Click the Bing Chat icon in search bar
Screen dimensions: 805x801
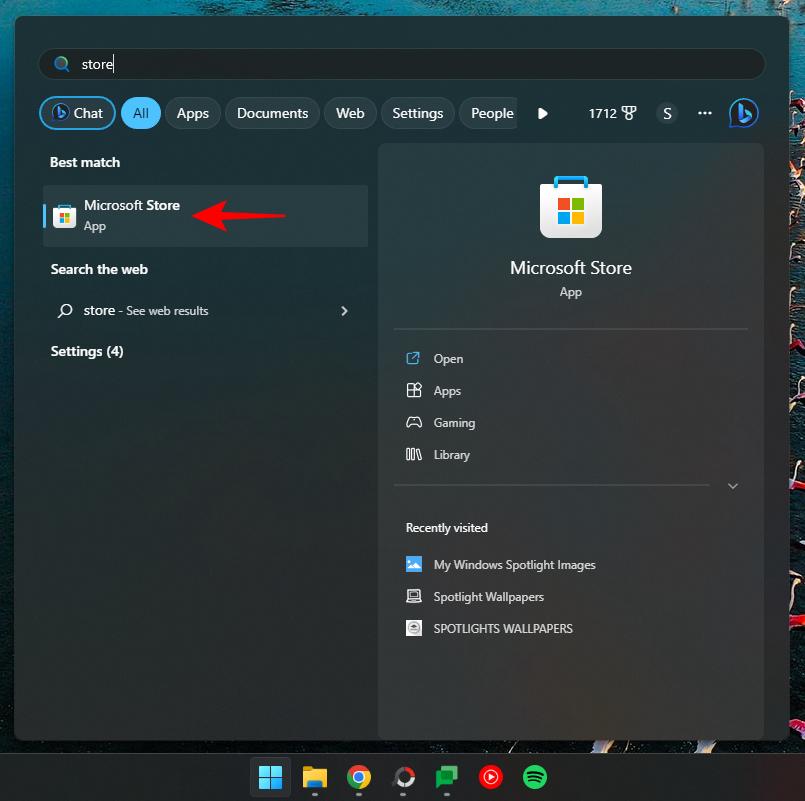coord(743,113)
